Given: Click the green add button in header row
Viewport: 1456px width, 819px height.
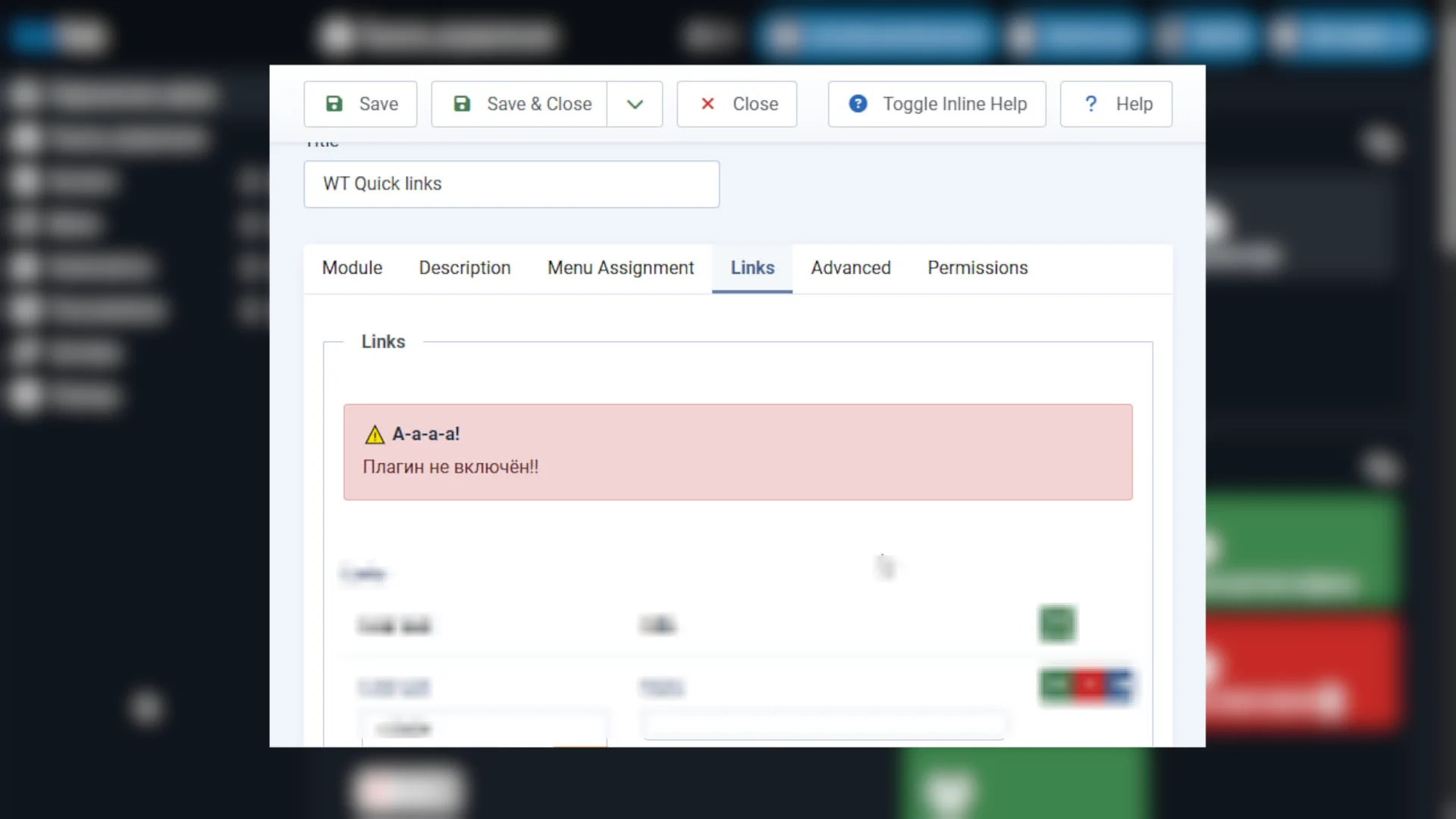Looking at the screenshot, I should pyautogui.click(x=1057, y=624).
